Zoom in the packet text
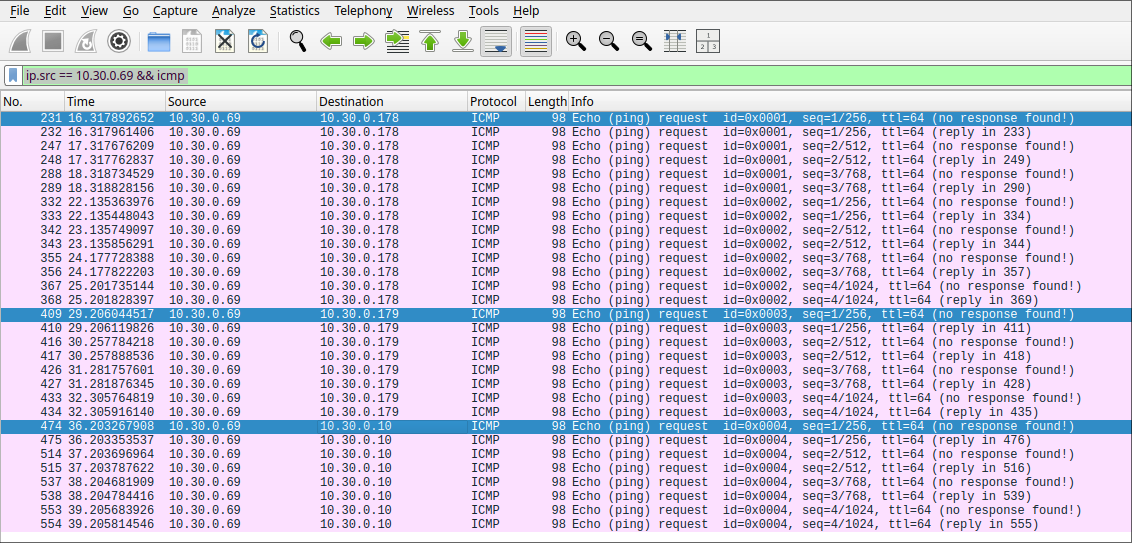1132x543 pixels. click(x=575, y=41)
